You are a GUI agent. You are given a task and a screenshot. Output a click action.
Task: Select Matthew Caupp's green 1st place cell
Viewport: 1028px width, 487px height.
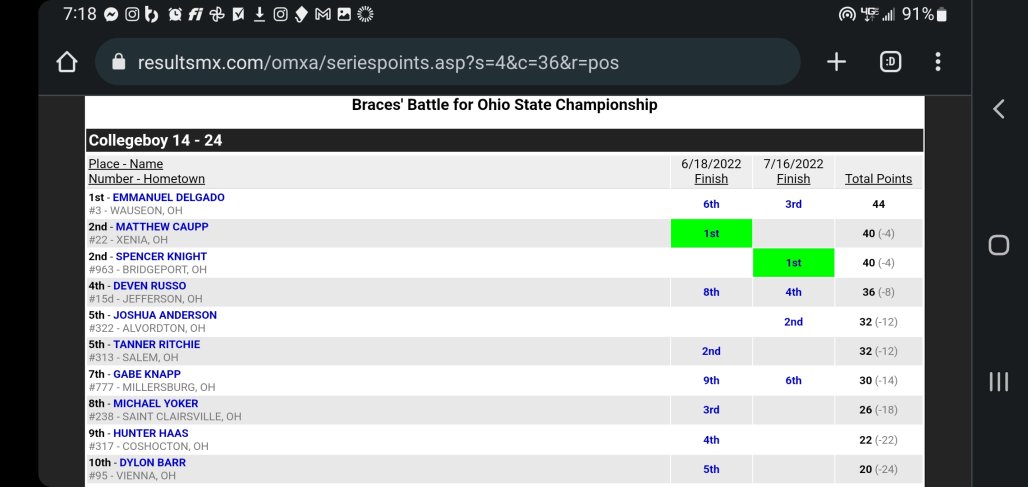[711, 233]
